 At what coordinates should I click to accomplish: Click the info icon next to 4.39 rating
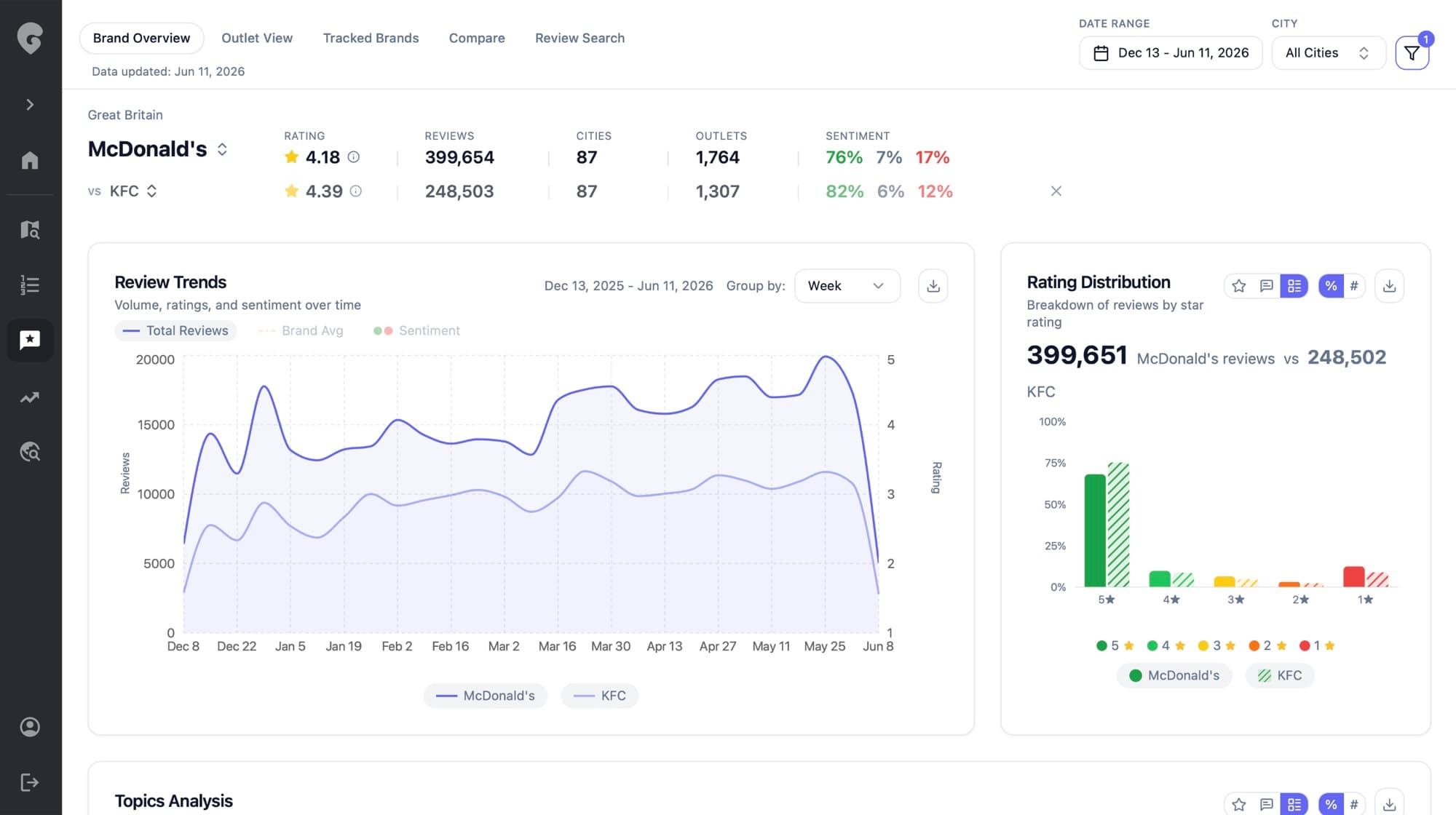click(356, 191)
